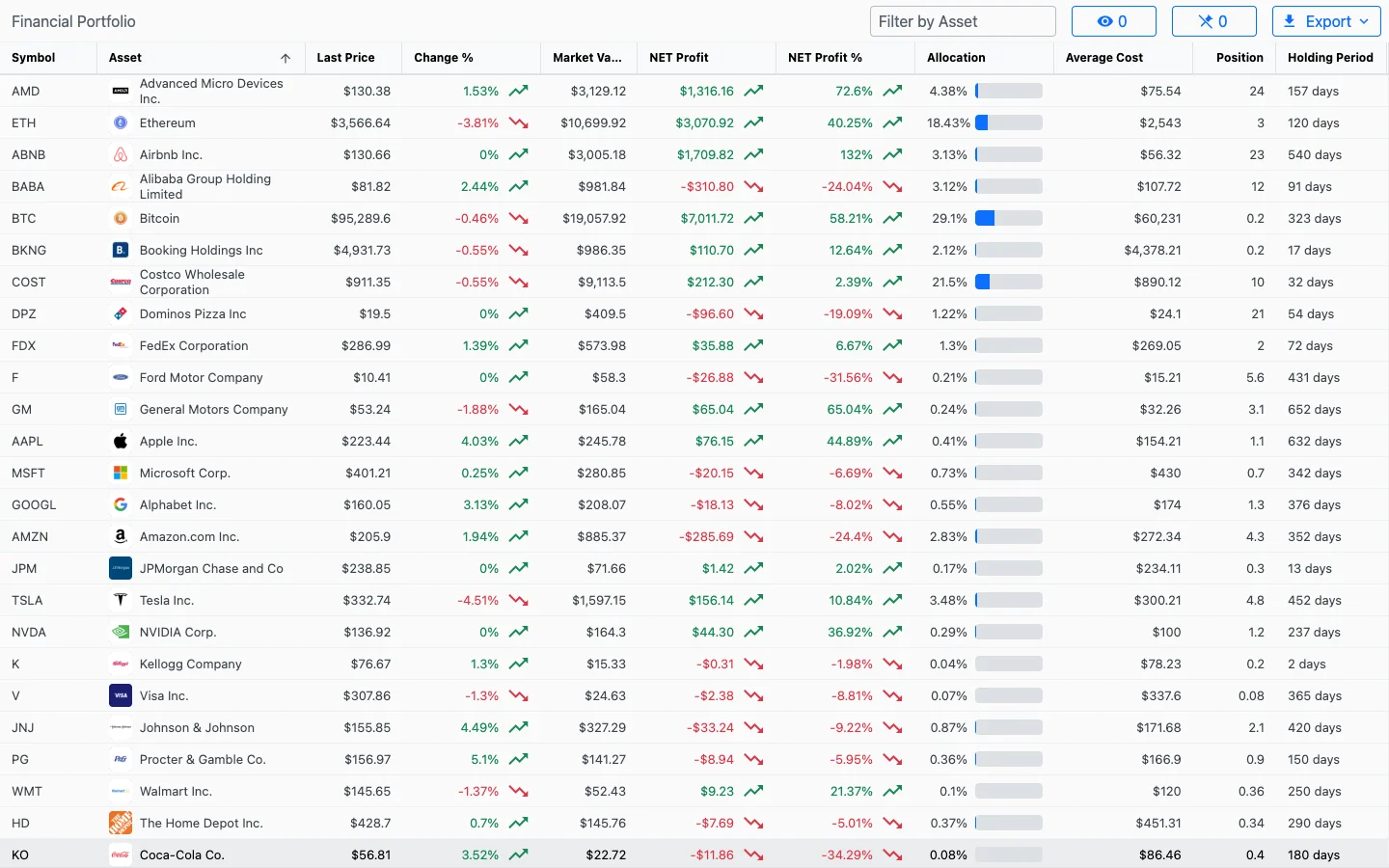
Task: Click the Alphabet Google logo
Action: coord(121,504)
